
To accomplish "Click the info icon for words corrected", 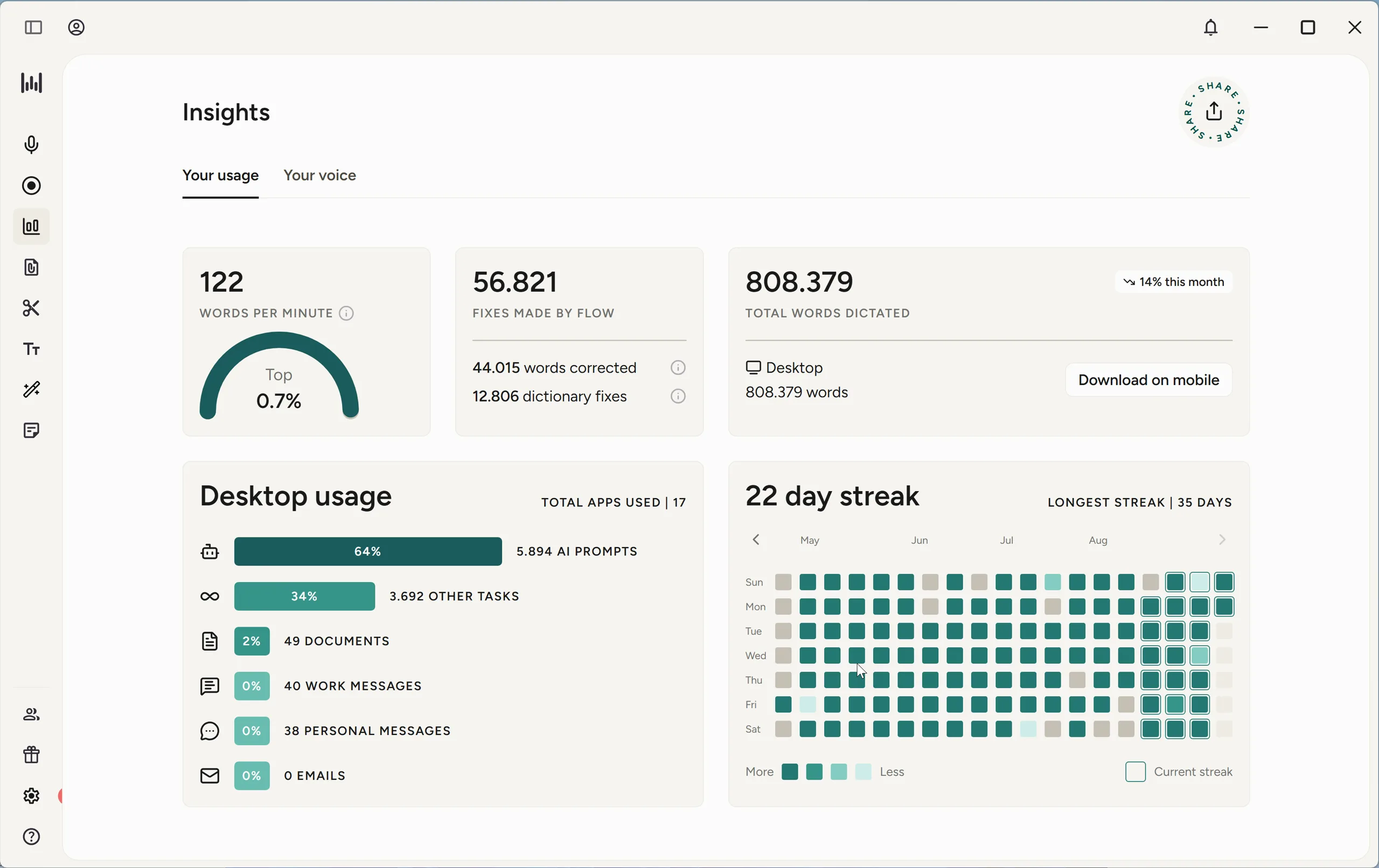I will tap(678, 368).
